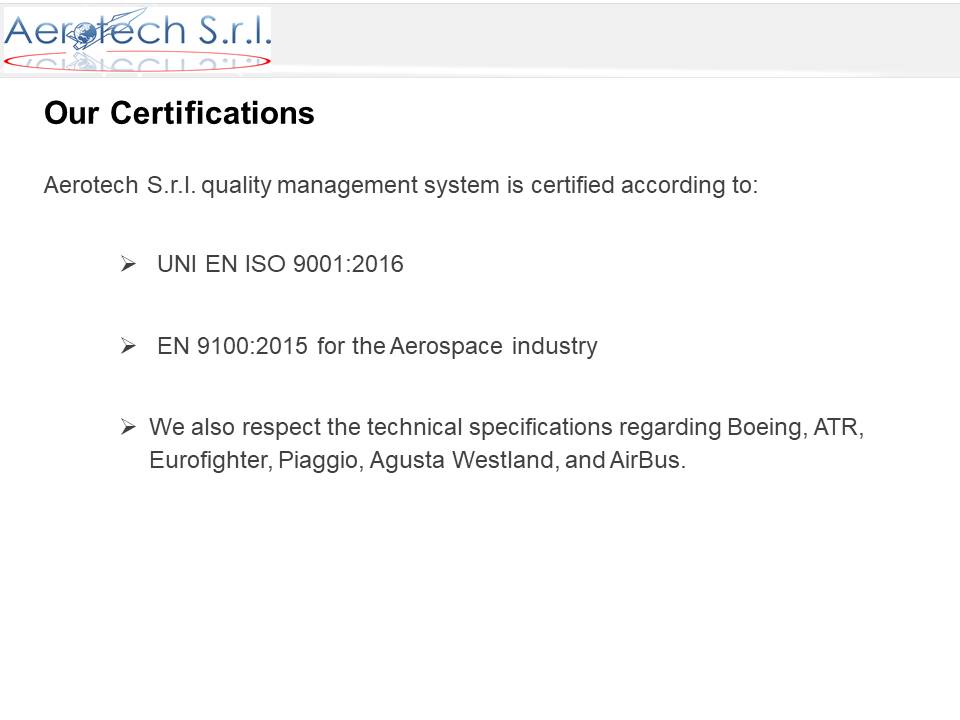Viewport: 960px width, 720px height.
Task: Select the 'Our Certifications' heading
Action: click(x=179, y=113)
